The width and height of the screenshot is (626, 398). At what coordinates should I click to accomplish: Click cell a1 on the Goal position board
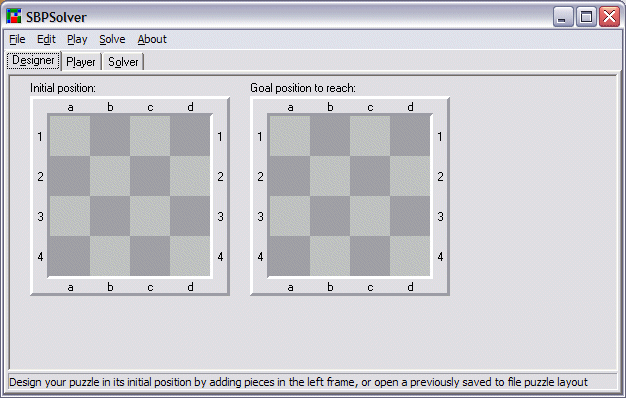(290, 136)
